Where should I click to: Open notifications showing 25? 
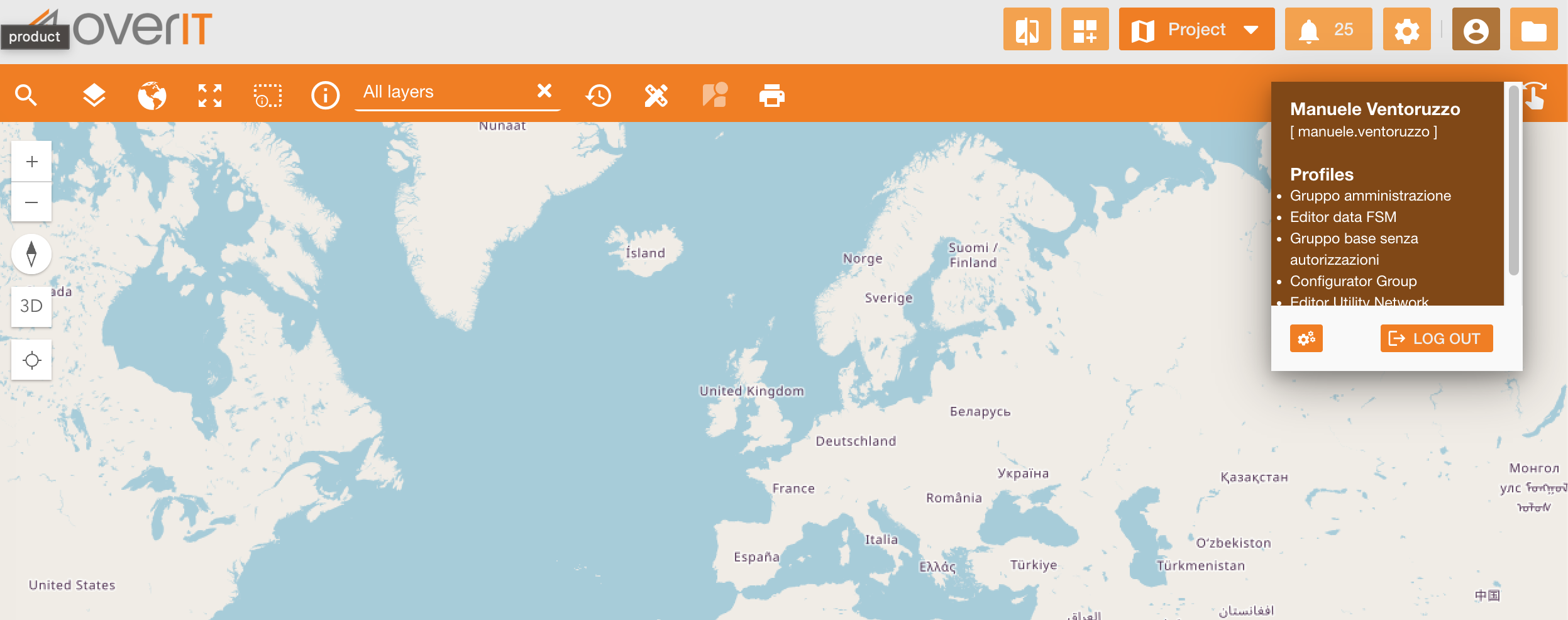1328,29
